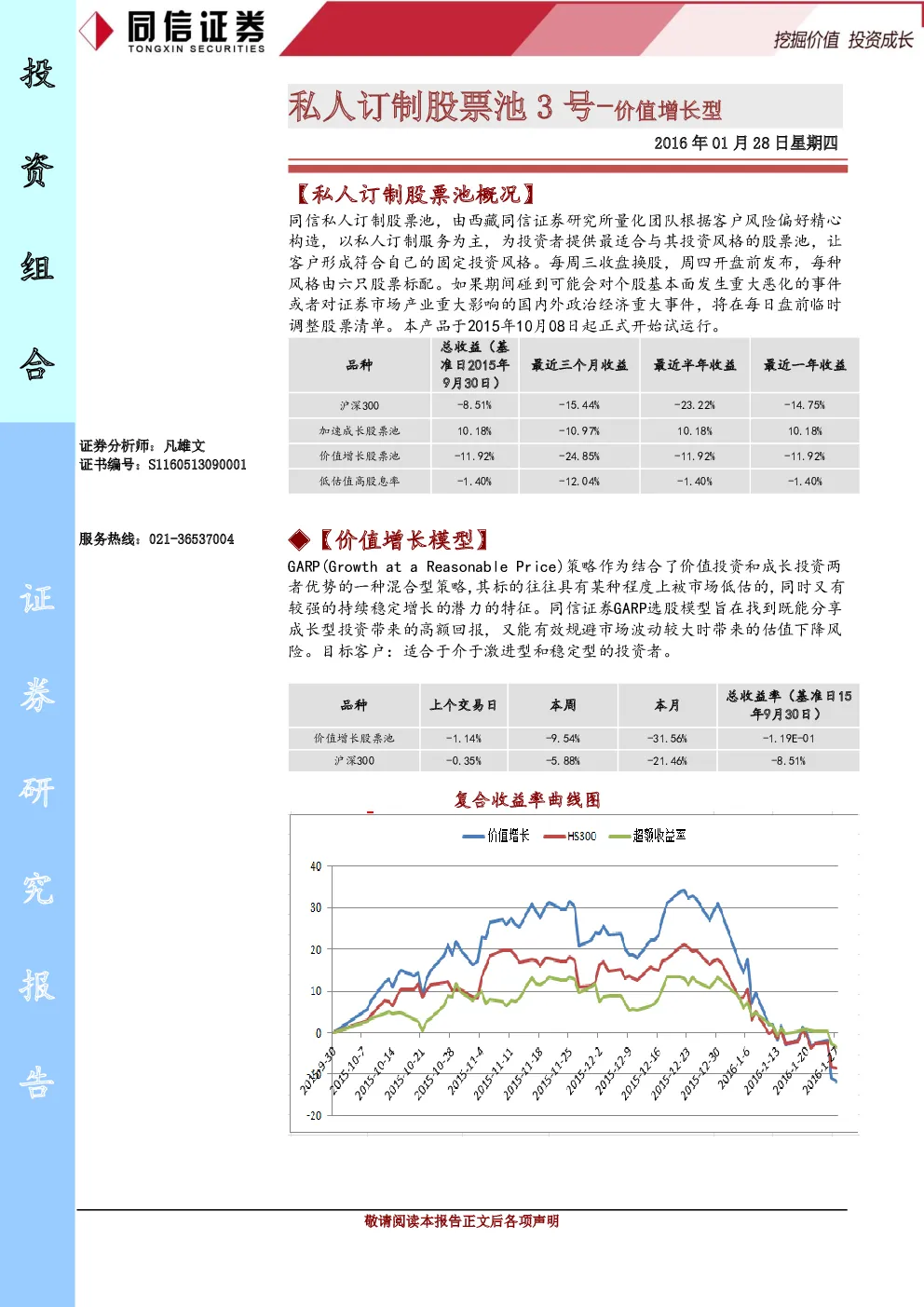This screenshot has width=924, height=1307.
Task: Click the x-axis date label 2015-12-16
Action: (x=642, y=1073)
